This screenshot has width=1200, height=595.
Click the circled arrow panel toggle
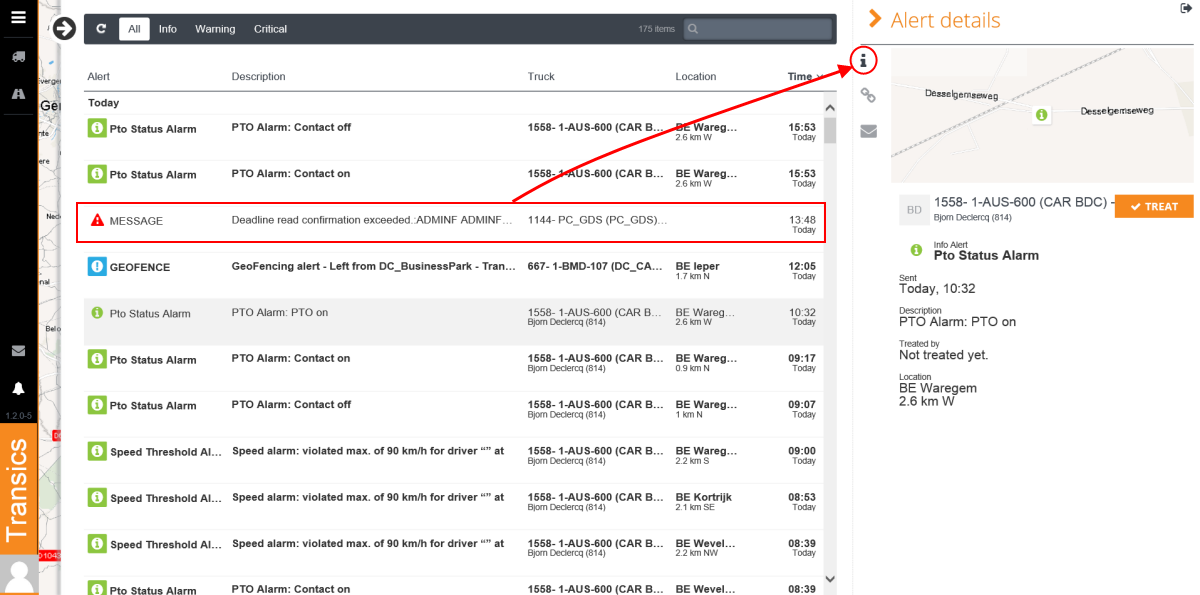[x=65, y=29]
